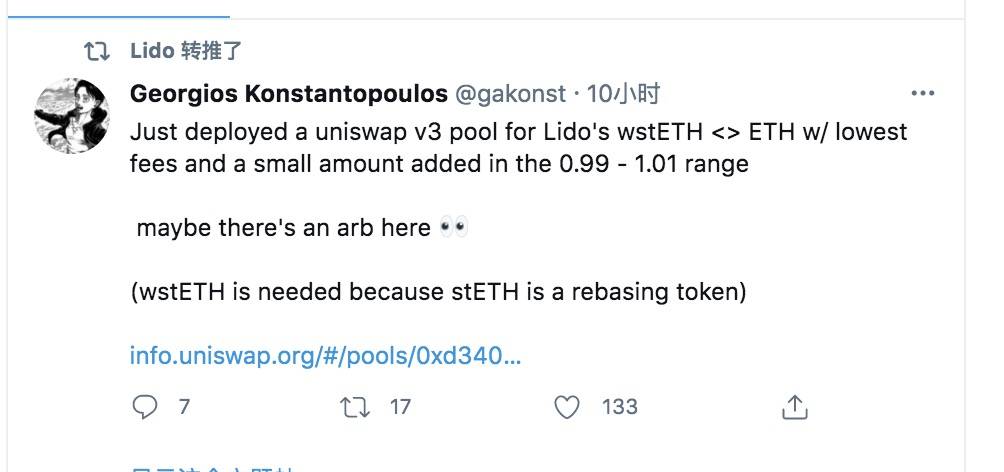Click the eyes emoji in the tweet

tap(453, 228)
